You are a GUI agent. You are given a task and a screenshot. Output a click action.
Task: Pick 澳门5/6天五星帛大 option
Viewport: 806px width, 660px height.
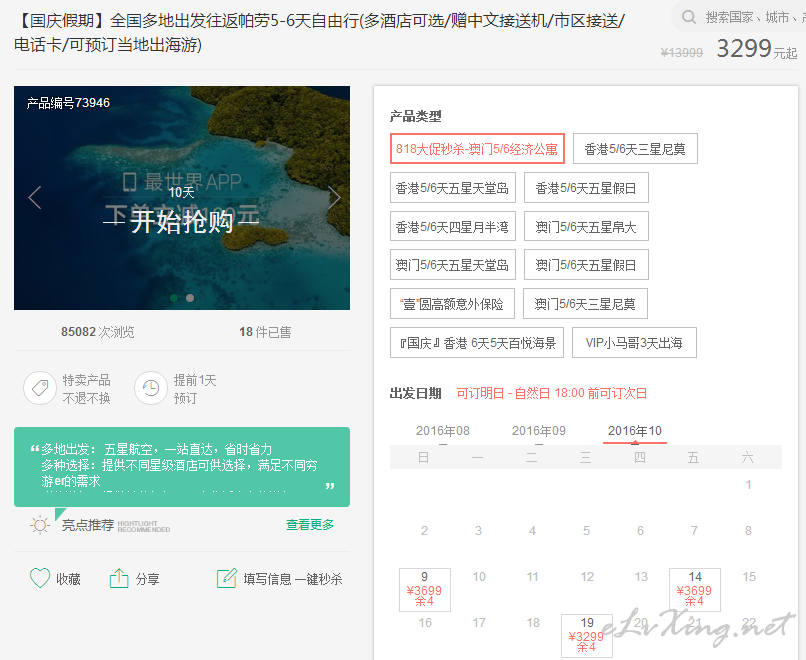click(x=586, y=226)
